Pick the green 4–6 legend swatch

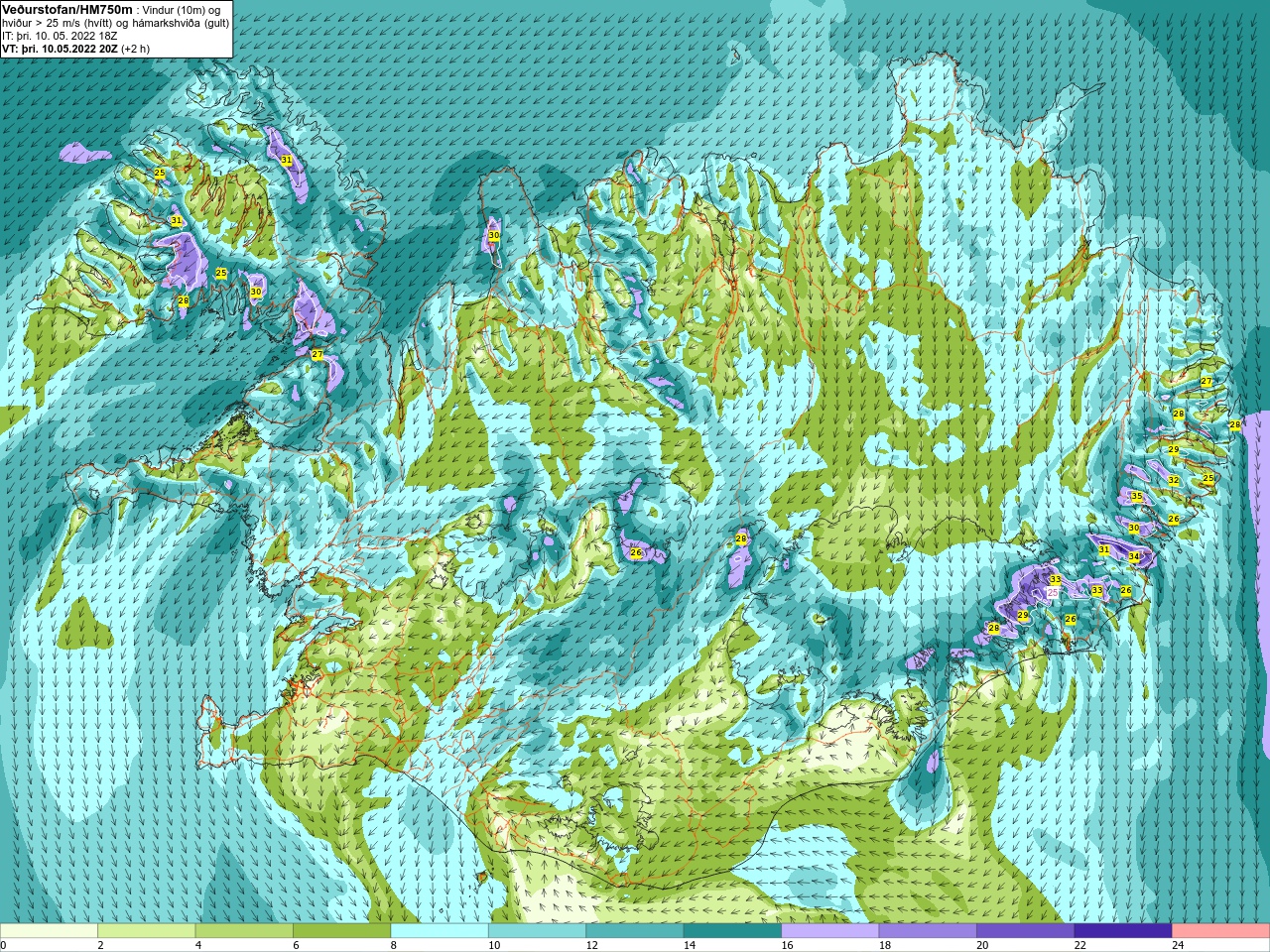coord(244,931)
